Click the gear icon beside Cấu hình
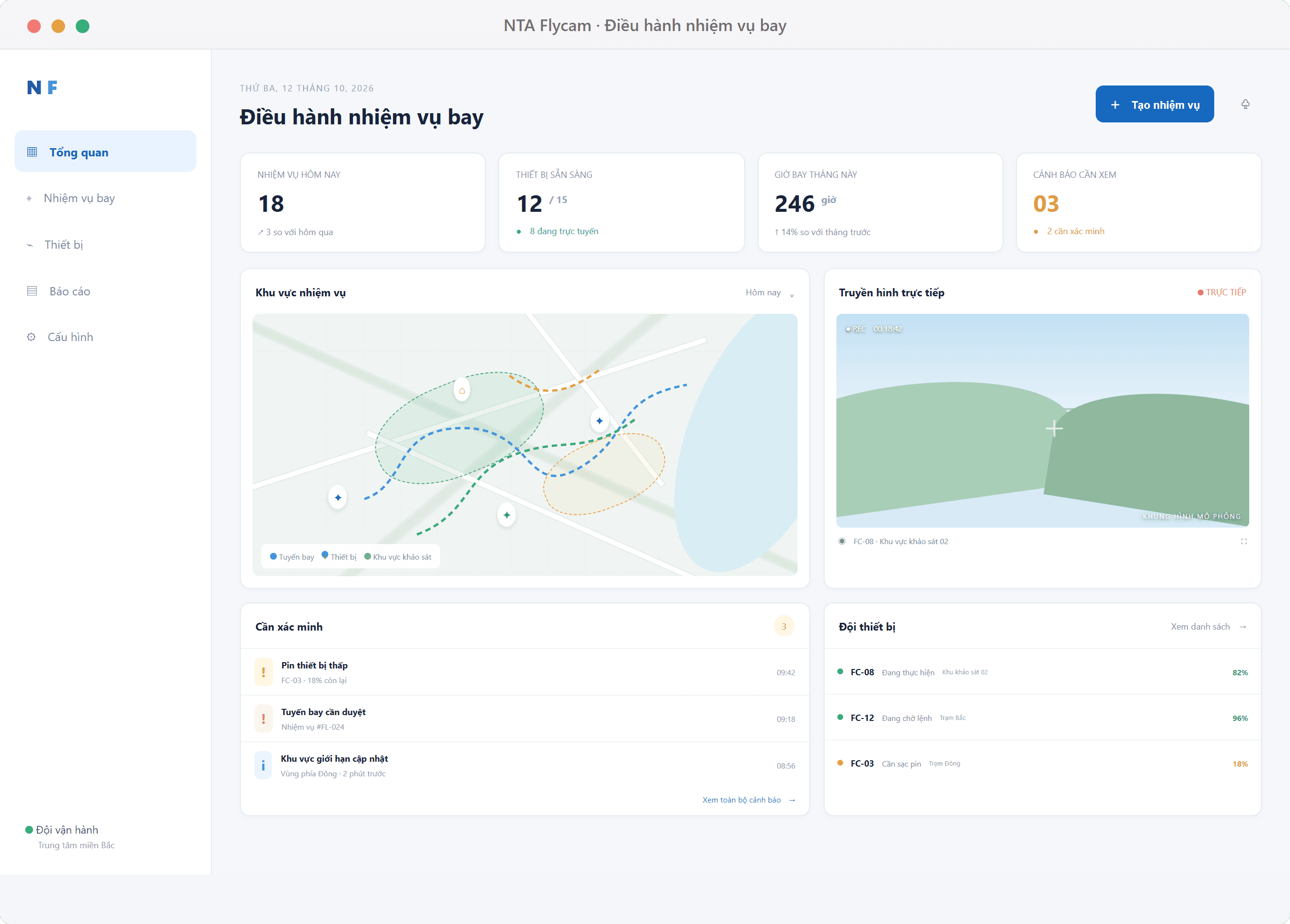Screen dimensions: 1290x924 click(31, 337)
